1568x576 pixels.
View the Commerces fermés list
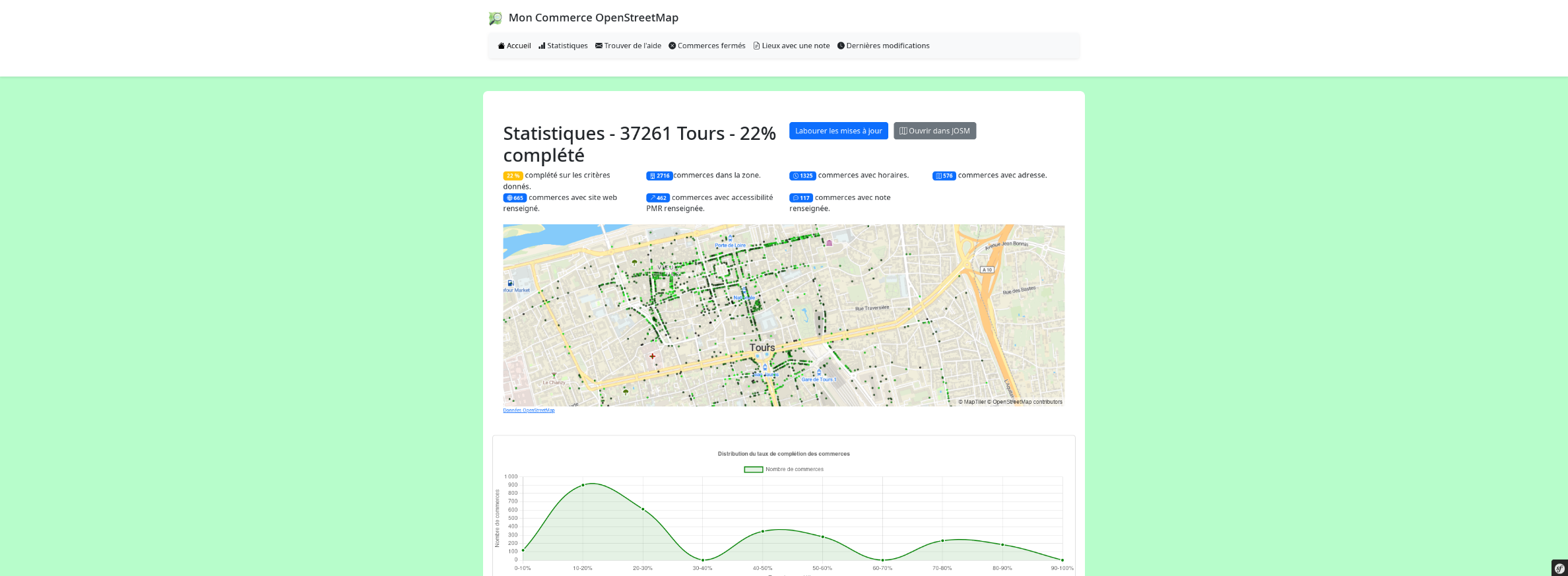[707, 46]
